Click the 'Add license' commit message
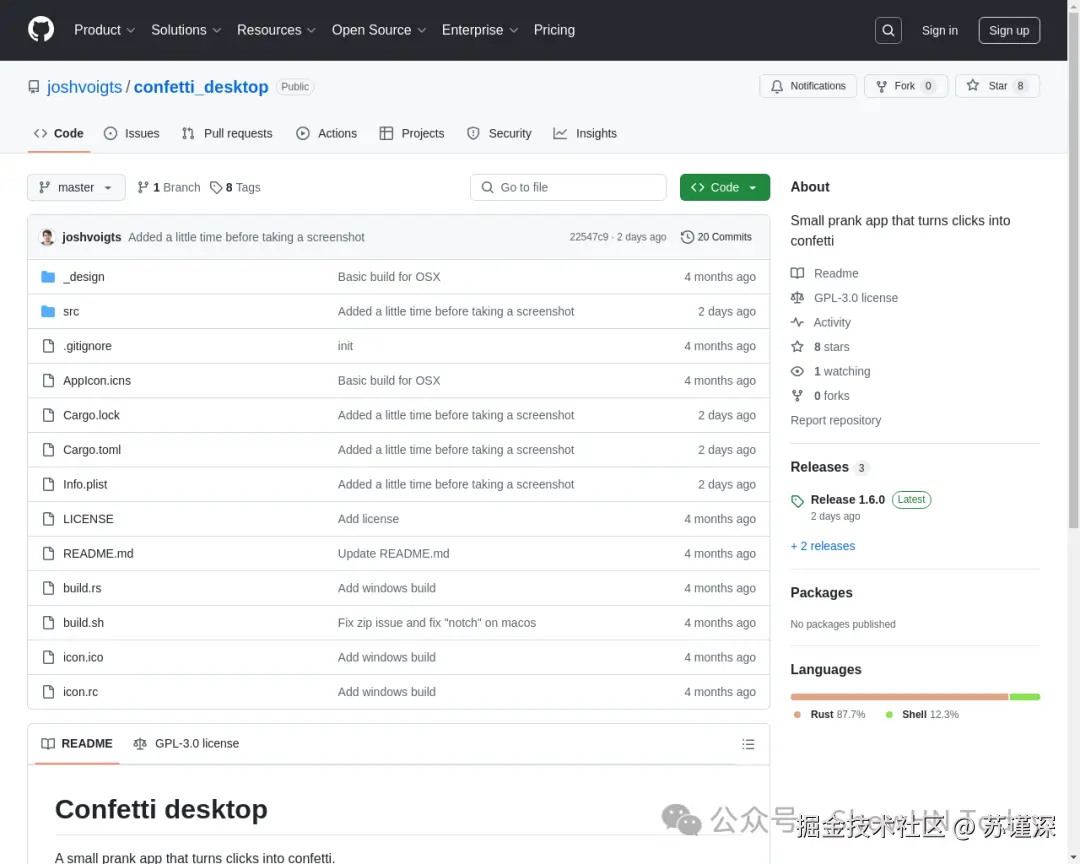1080x864 pixels. point(368,519)
